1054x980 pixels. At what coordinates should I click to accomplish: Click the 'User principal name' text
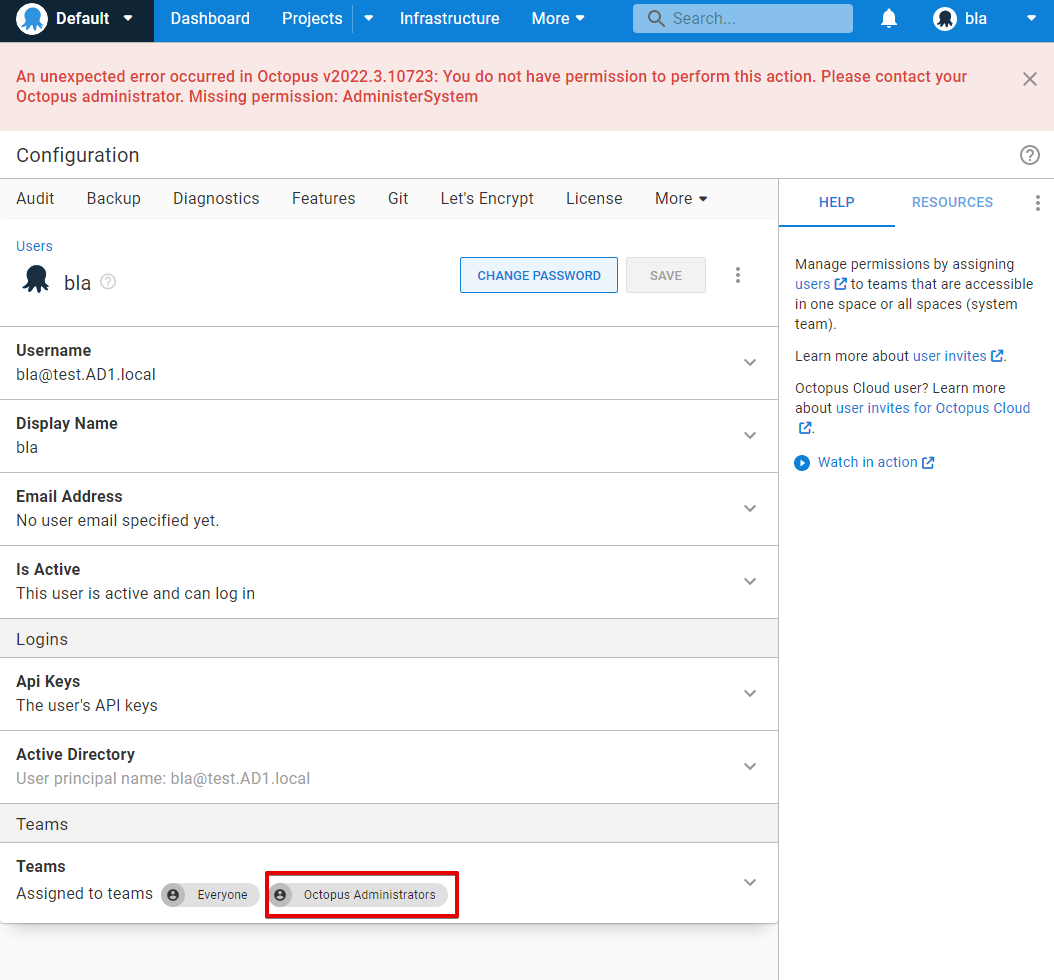pyautogui.click(x=163, y=778)
